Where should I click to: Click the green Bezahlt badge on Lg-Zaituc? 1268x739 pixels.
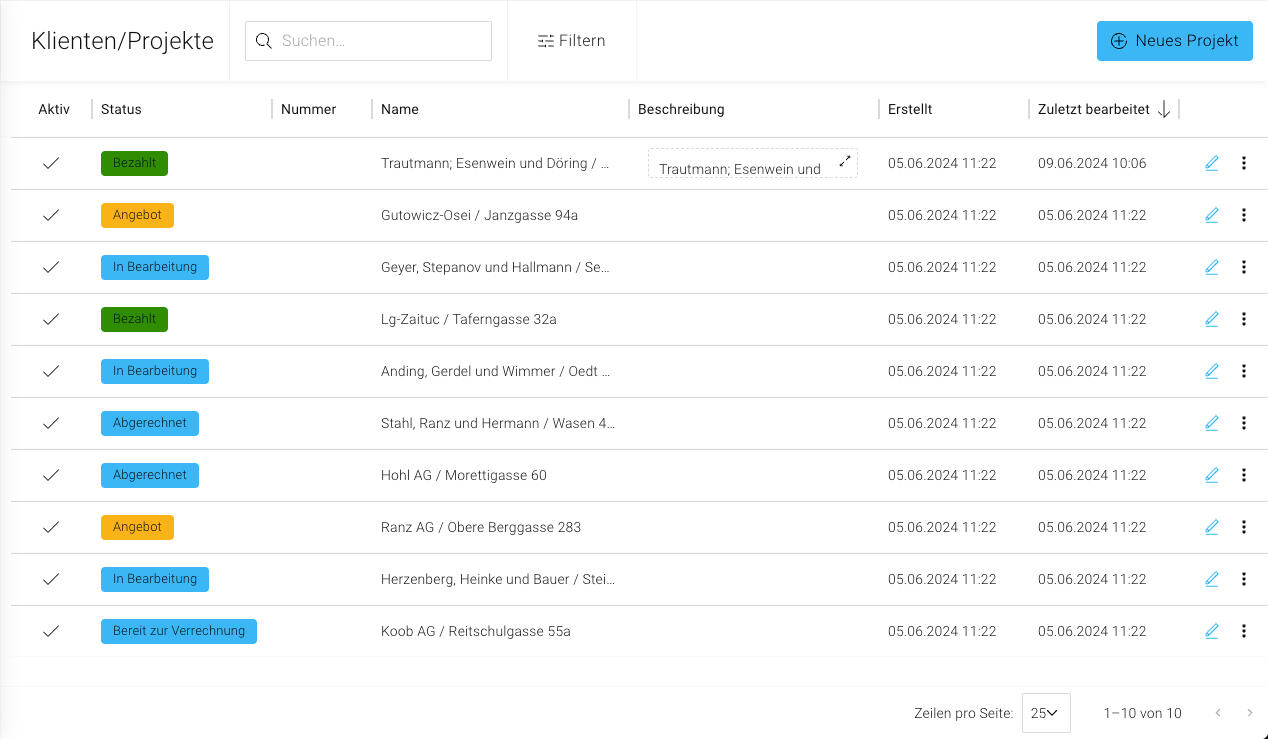tap(134, 319)
